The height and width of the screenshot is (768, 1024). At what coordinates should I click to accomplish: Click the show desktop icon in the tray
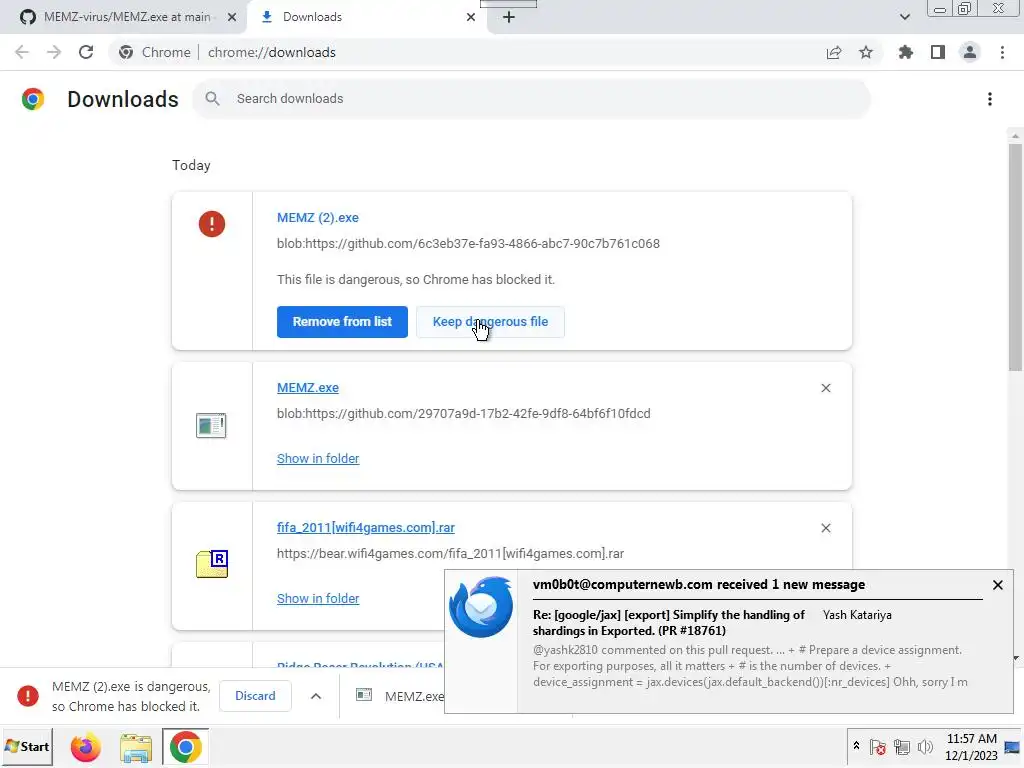1012,747
